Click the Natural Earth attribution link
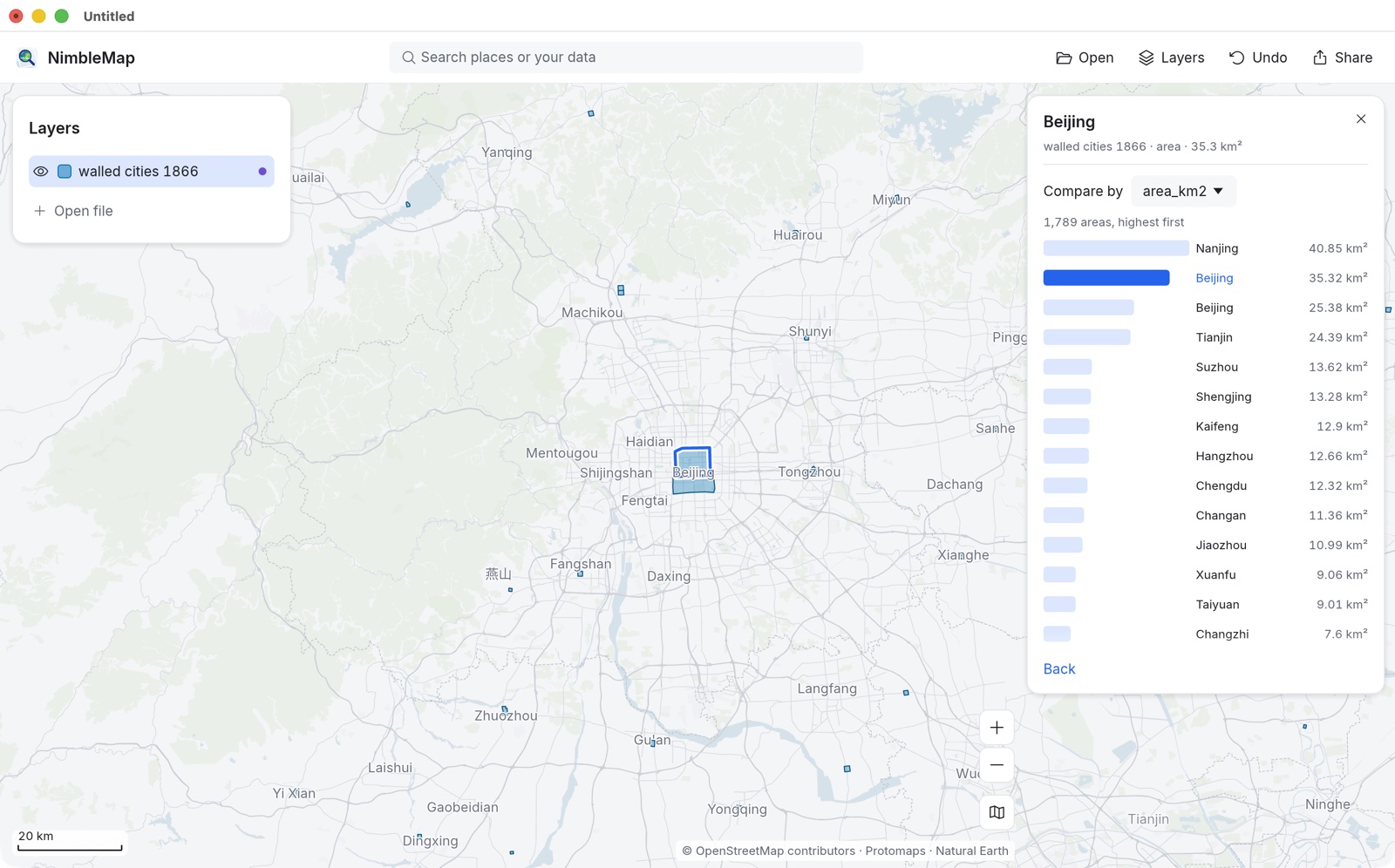The width and height of the screenshot is (1395, 868). 972,851
